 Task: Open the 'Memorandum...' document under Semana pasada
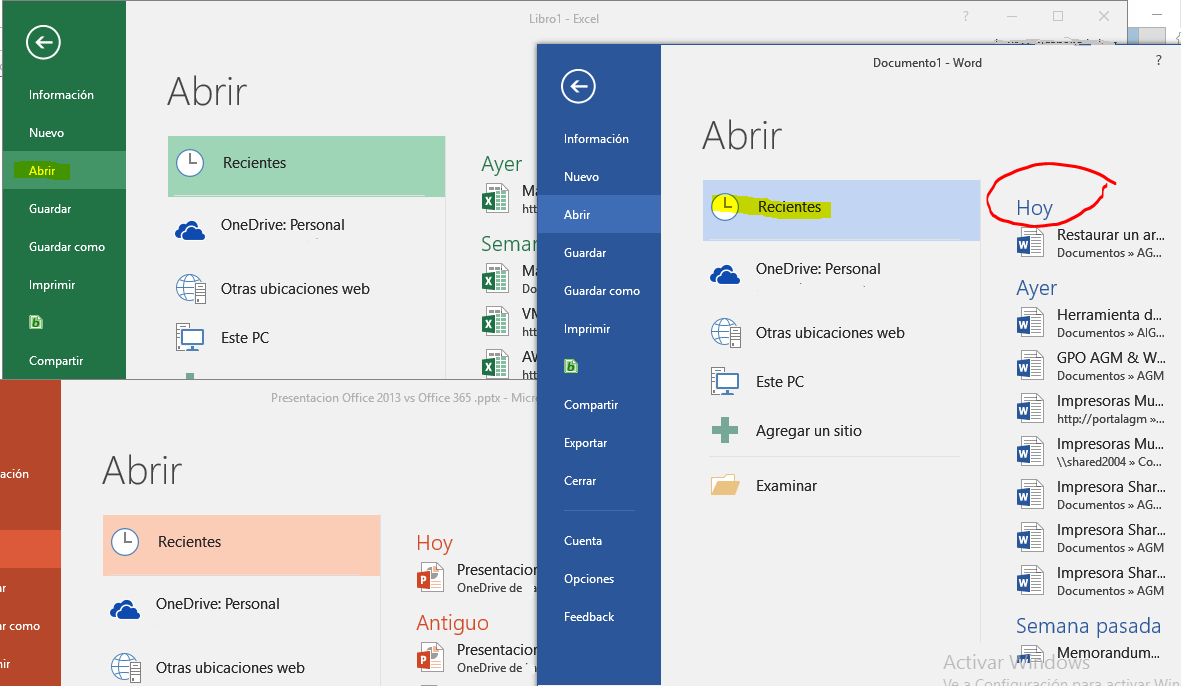pos(1088,654)
